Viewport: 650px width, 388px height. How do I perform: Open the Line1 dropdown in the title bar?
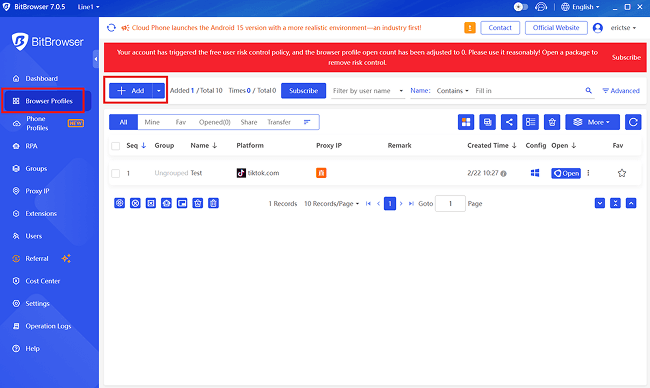[88, 7]
